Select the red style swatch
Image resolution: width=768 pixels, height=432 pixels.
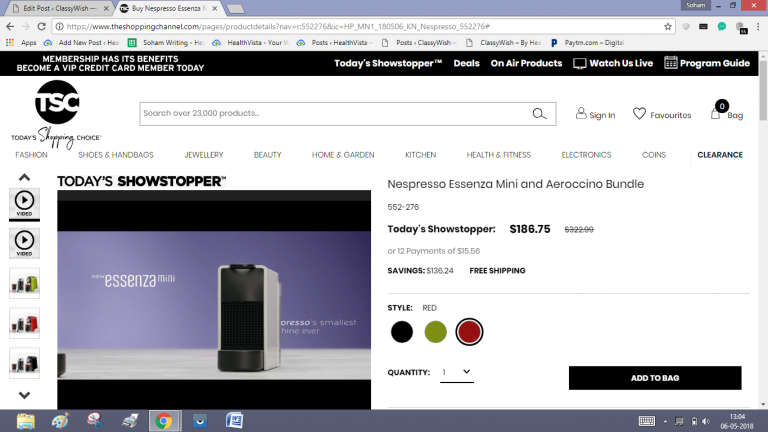469,332
